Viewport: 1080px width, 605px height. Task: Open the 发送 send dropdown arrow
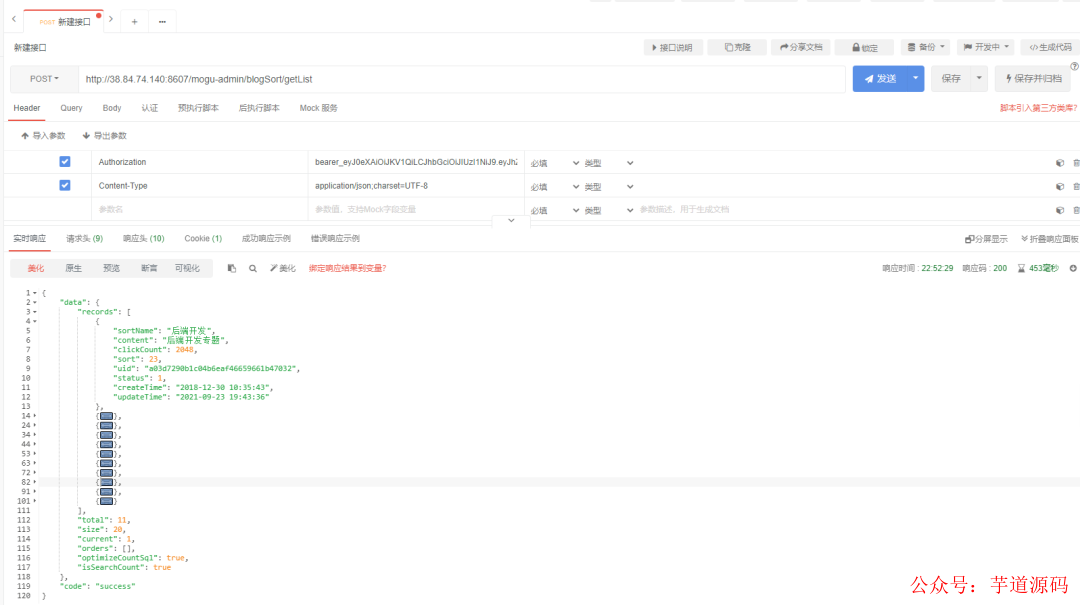[x=915, y=79]
